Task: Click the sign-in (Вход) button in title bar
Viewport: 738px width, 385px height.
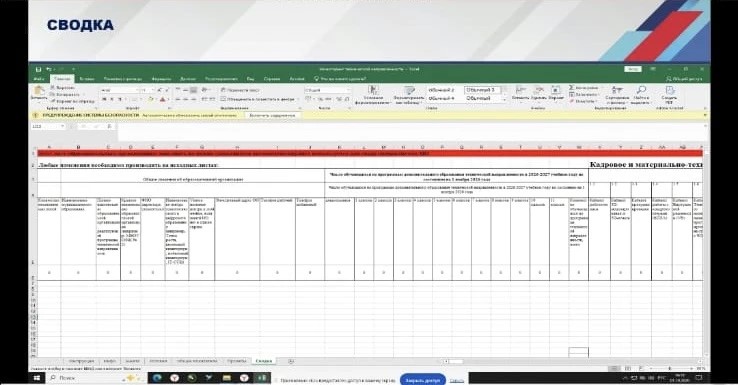Action: coord(633,69)
